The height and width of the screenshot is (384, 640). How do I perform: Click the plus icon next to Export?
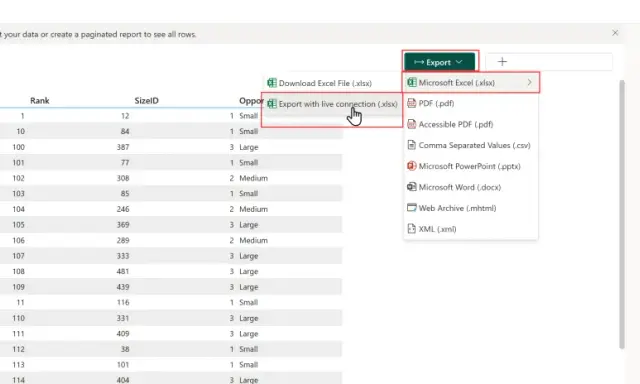tap(502, 62)
